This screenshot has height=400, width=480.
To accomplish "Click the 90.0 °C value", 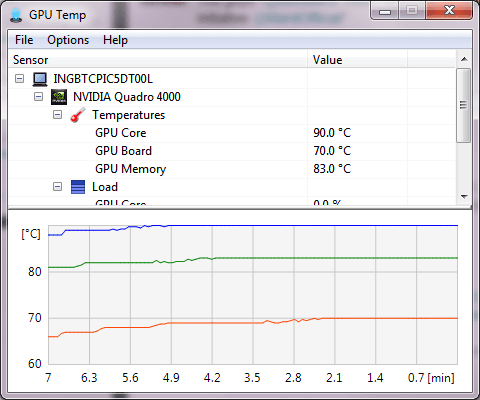I will 332,133.
